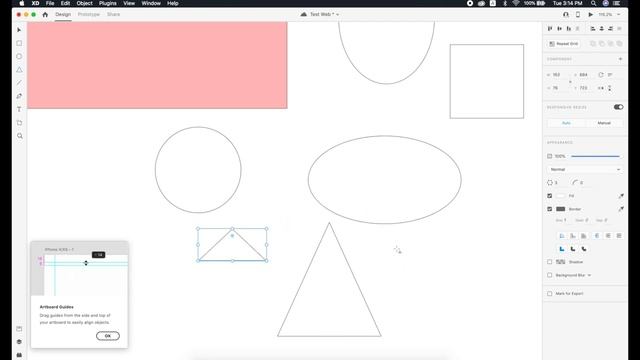Uncheck the Fill checkbox
The height and width of the screenshot is (360, 640).
click(549, 196)
